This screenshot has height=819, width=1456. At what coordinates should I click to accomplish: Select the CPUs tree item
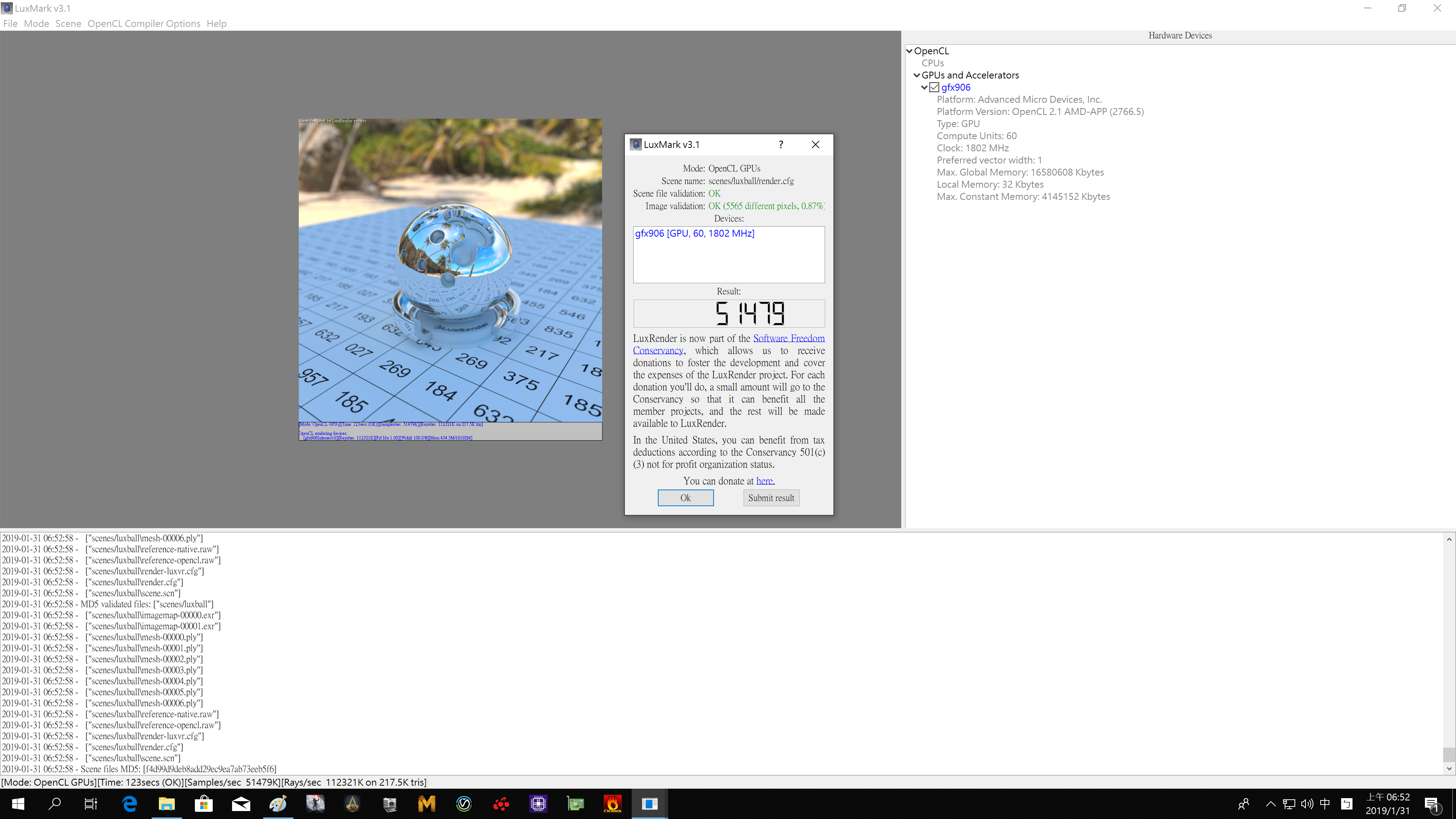pos(933,63)
